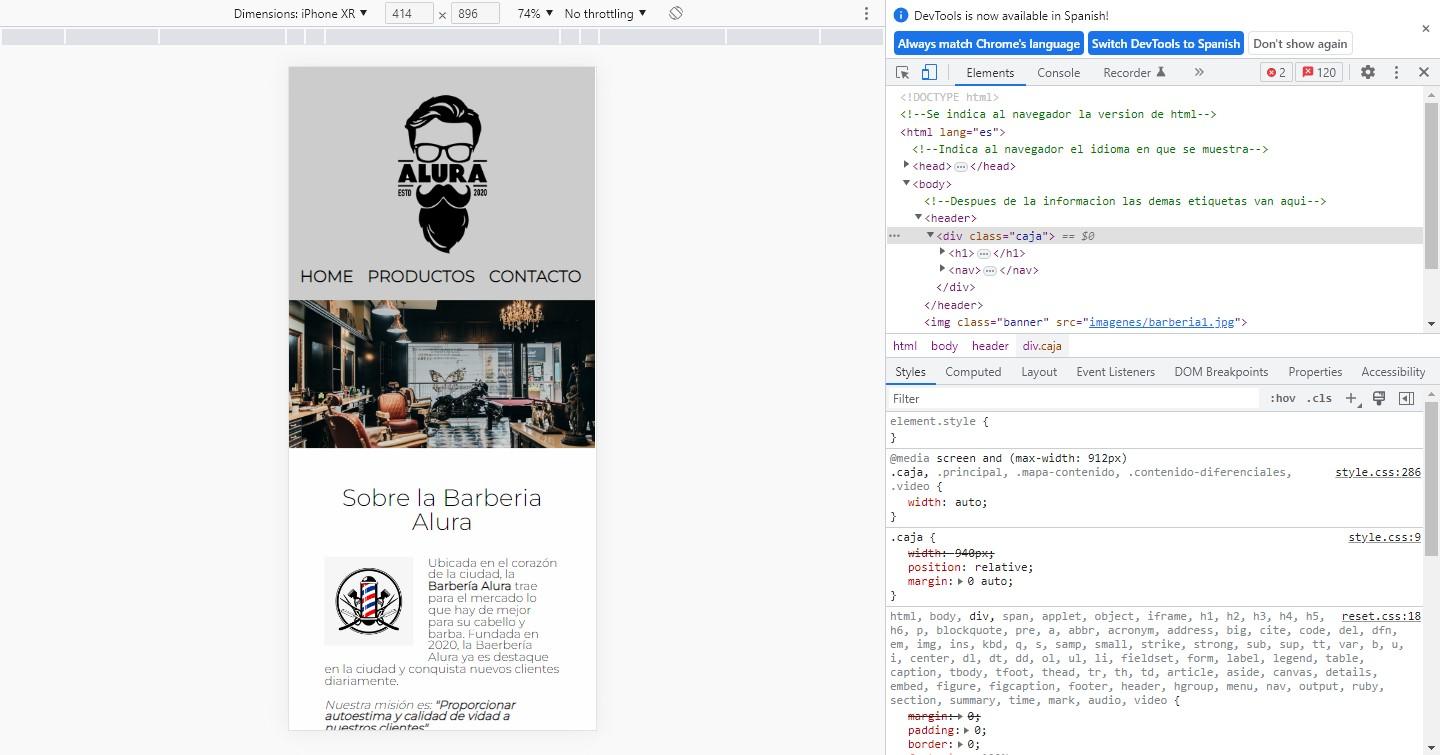Click the barbershop banner photo
The height and width of the screenshot is (755, 1440).
pos(442,374)
